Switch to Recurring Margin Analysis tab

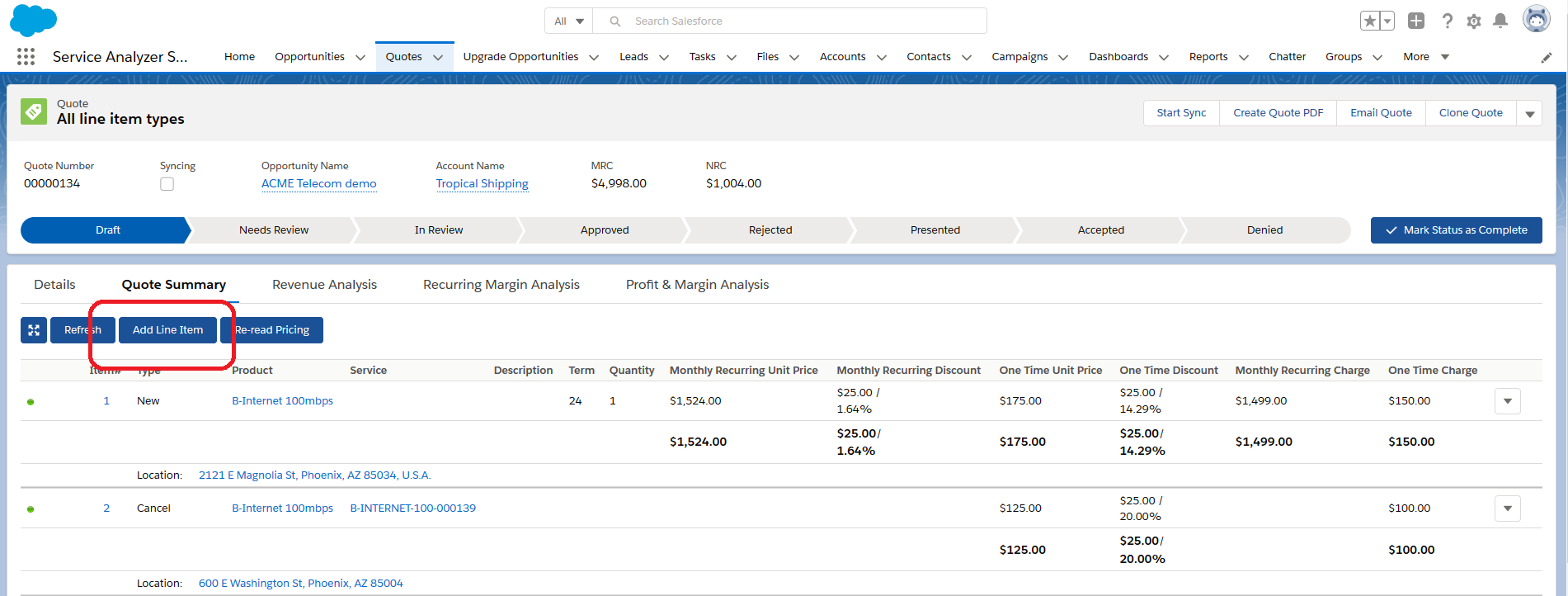(x=501, y=285)
